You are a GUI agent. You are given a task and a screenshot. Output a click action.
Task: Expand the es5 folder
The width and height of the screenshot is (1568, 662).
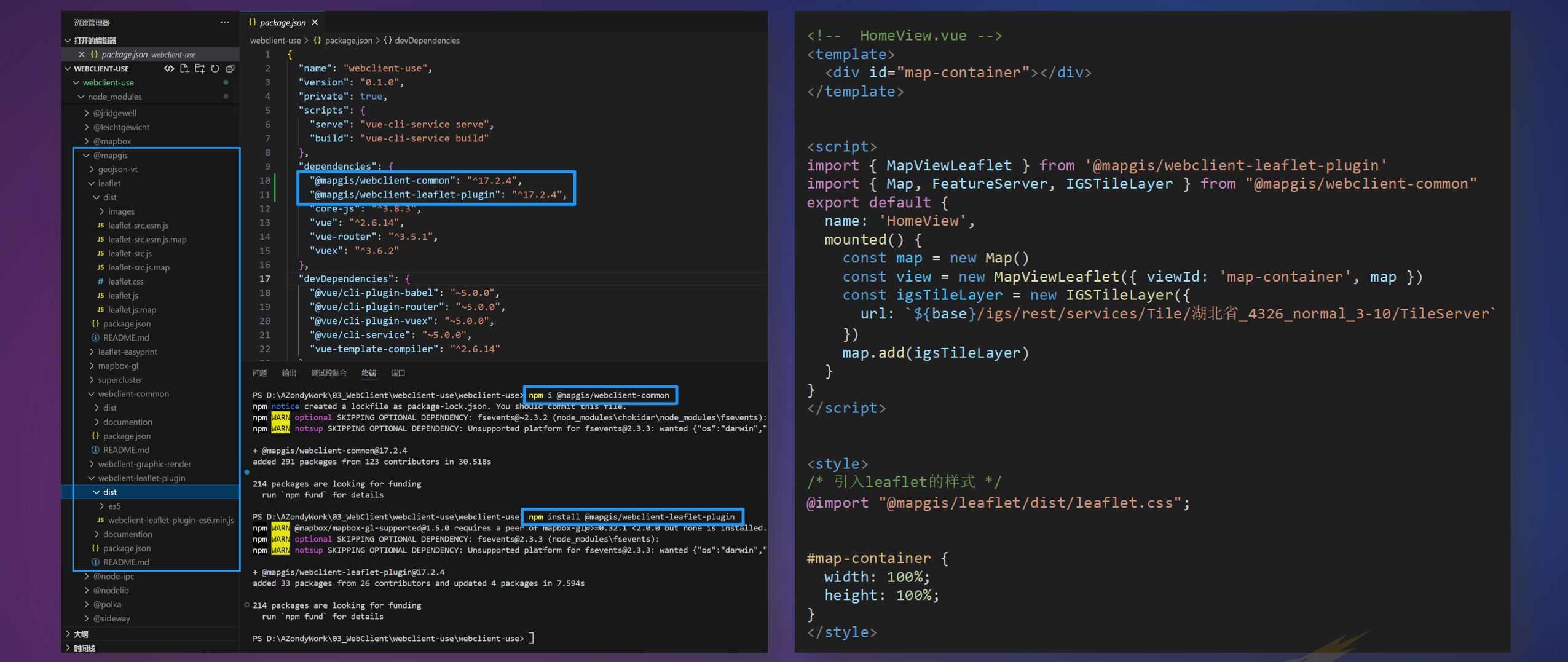[102, 506]
